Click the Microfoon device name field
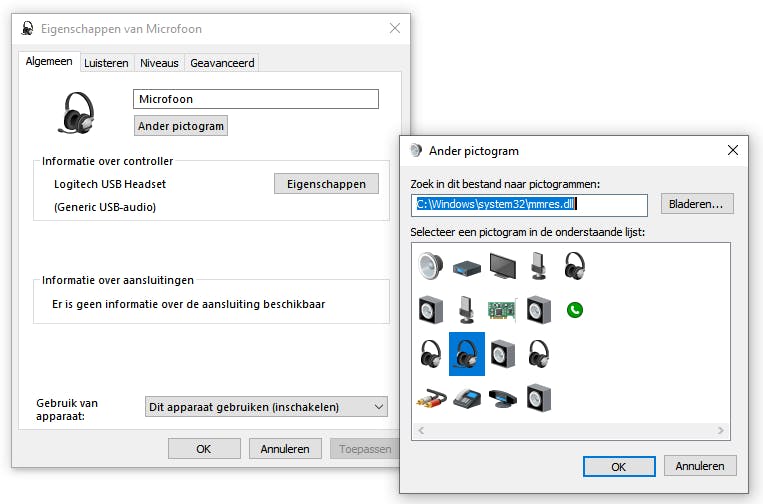Screen dimensions: 763x504 255,99
